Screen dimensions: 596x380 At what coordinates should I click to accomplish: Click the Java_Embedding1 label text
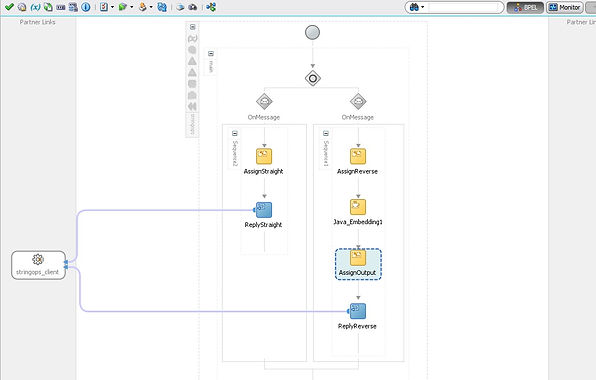tap(358, 222)
